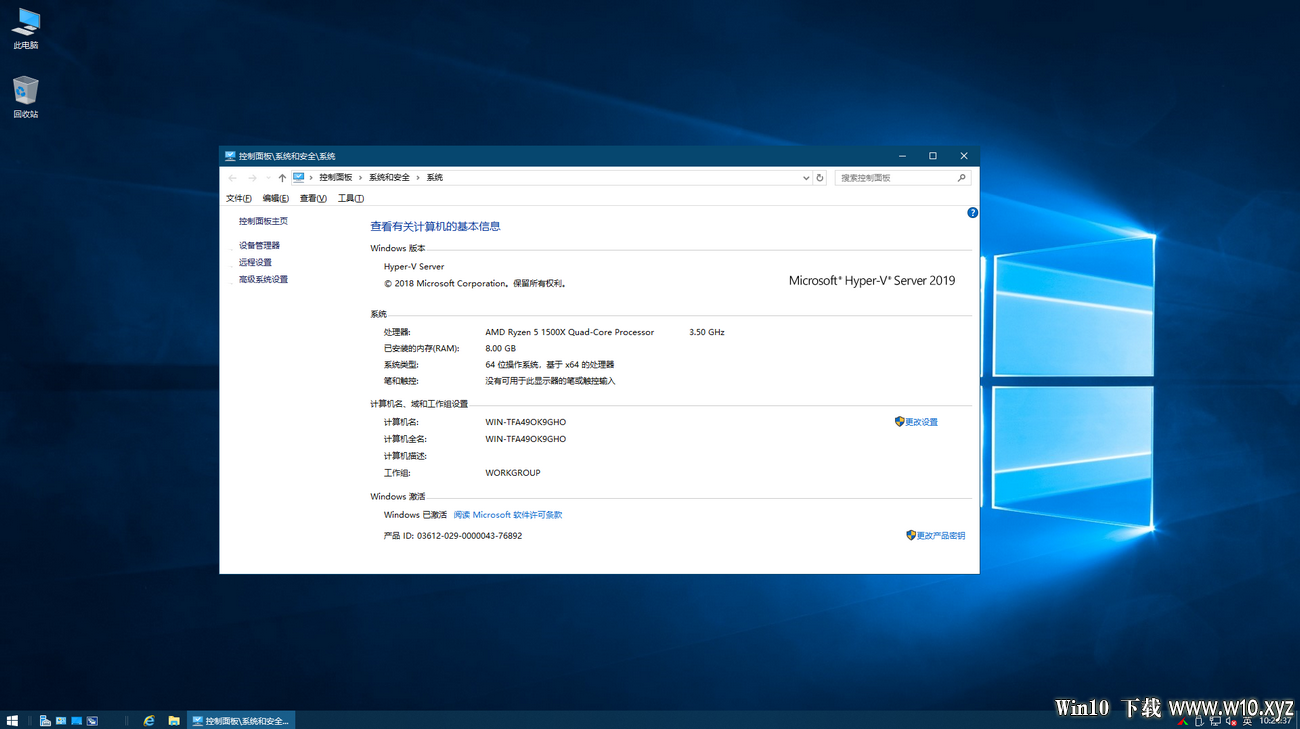Open the 设备管理器 link in sidebar
The image size is (1300, 729).
pos(259,246)
